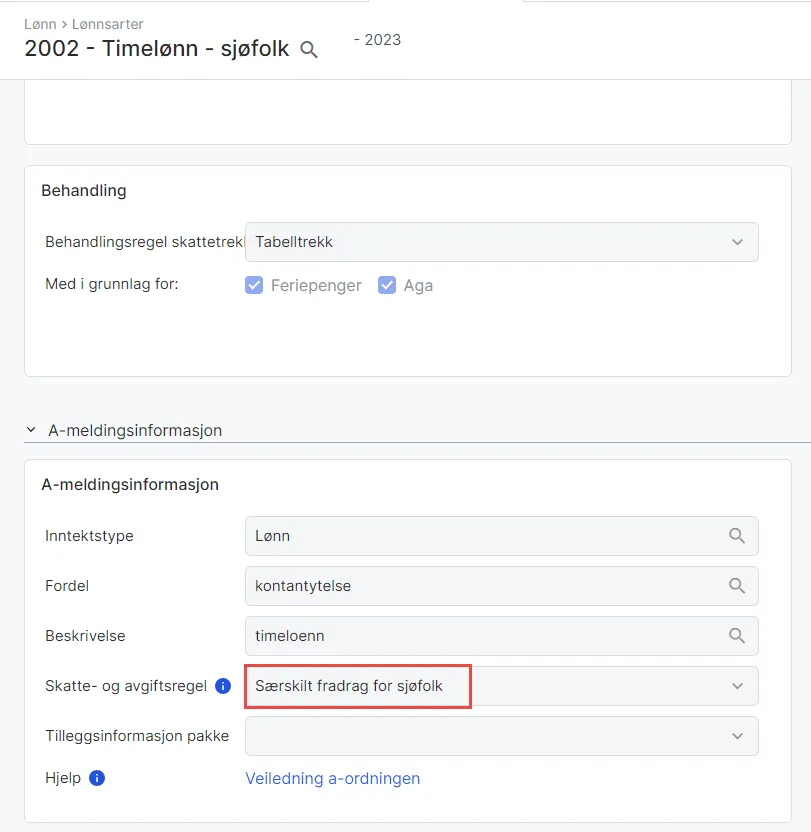Navigate to Lønn via breadcrumb
The height and width of the screenshot is (832, 811).
point(40,24)
